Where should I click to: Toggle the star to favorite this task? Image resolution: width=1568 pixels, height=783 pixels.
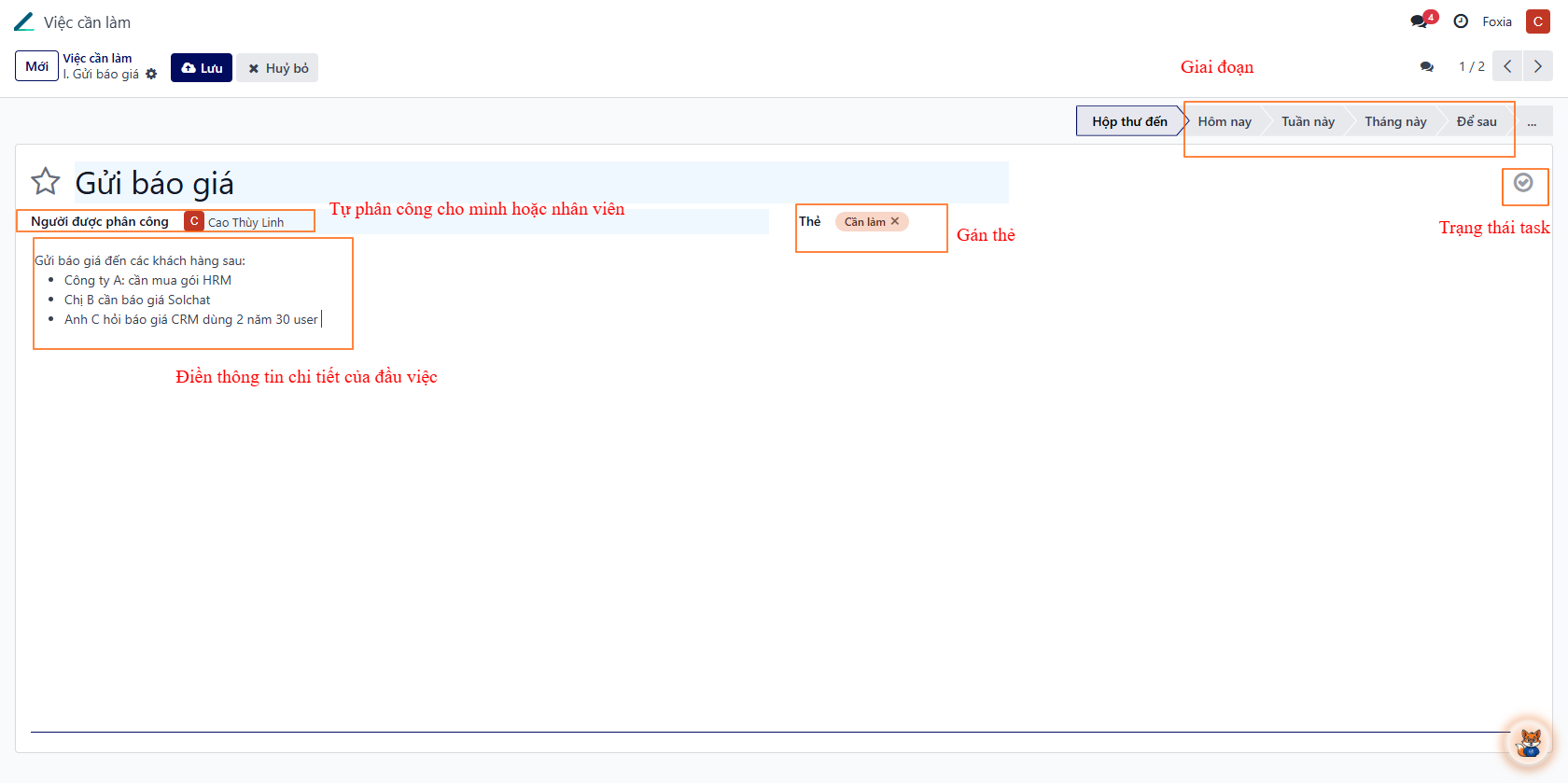45,181
